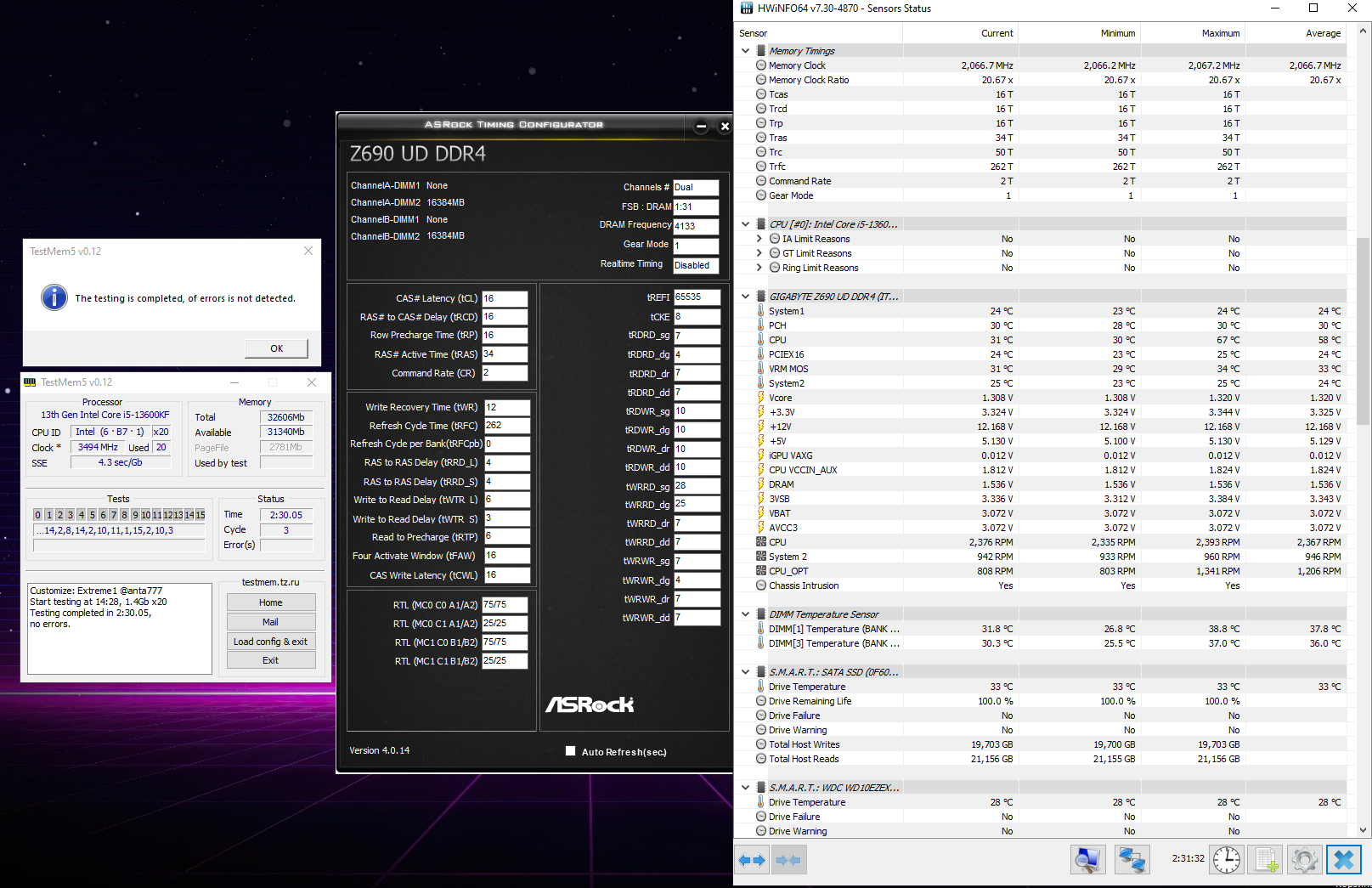Image resolution: width=1372 pixels, height=888 pixels.
Task: Click the icon beside Memory Clock sensor
Action: (761, 65)
